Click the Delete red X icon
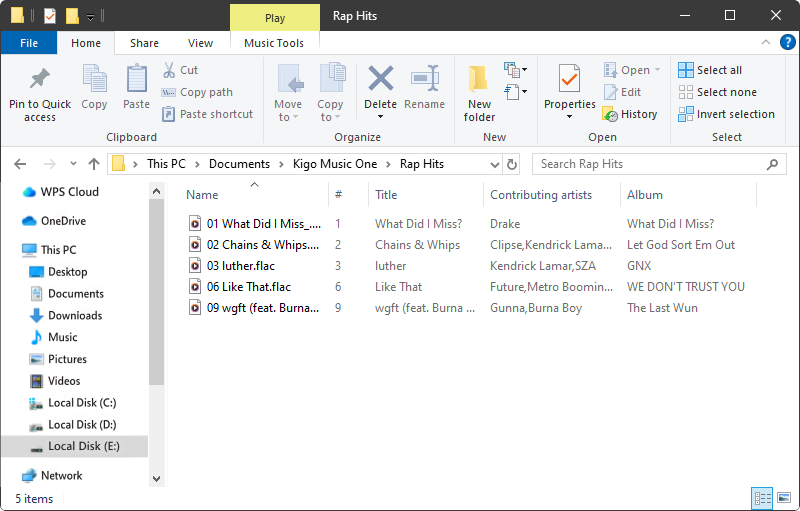This screenshot has height=511, width=800. tap(380, 80)
